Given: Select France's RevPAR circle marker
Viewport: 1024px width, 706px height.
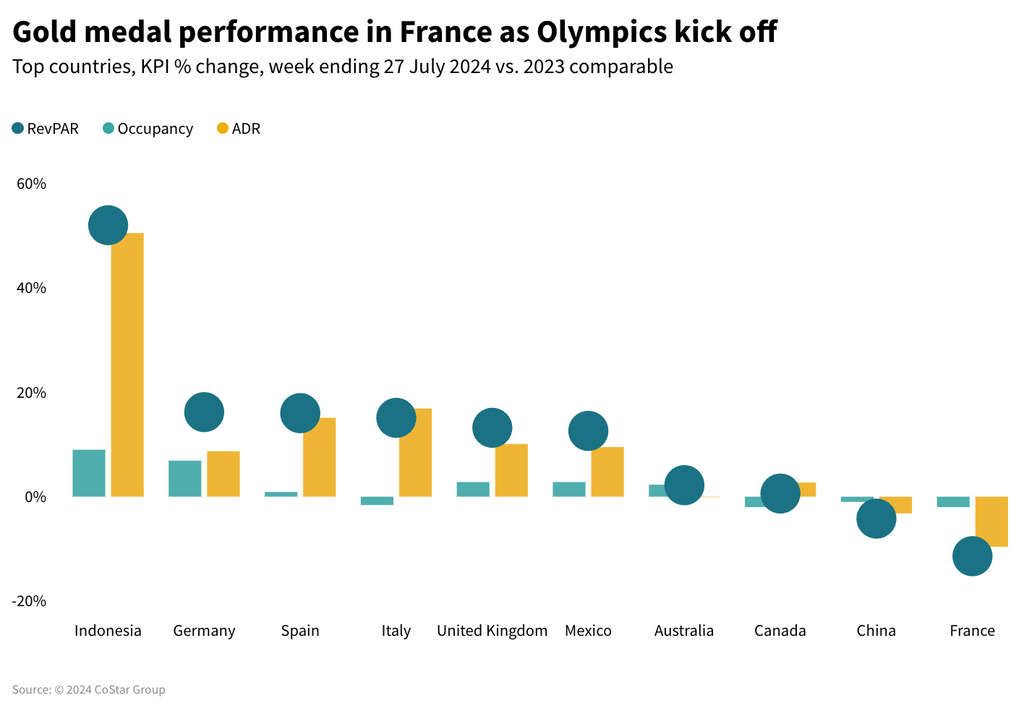Looking at the screenshot, I should (x=972, y=556).
